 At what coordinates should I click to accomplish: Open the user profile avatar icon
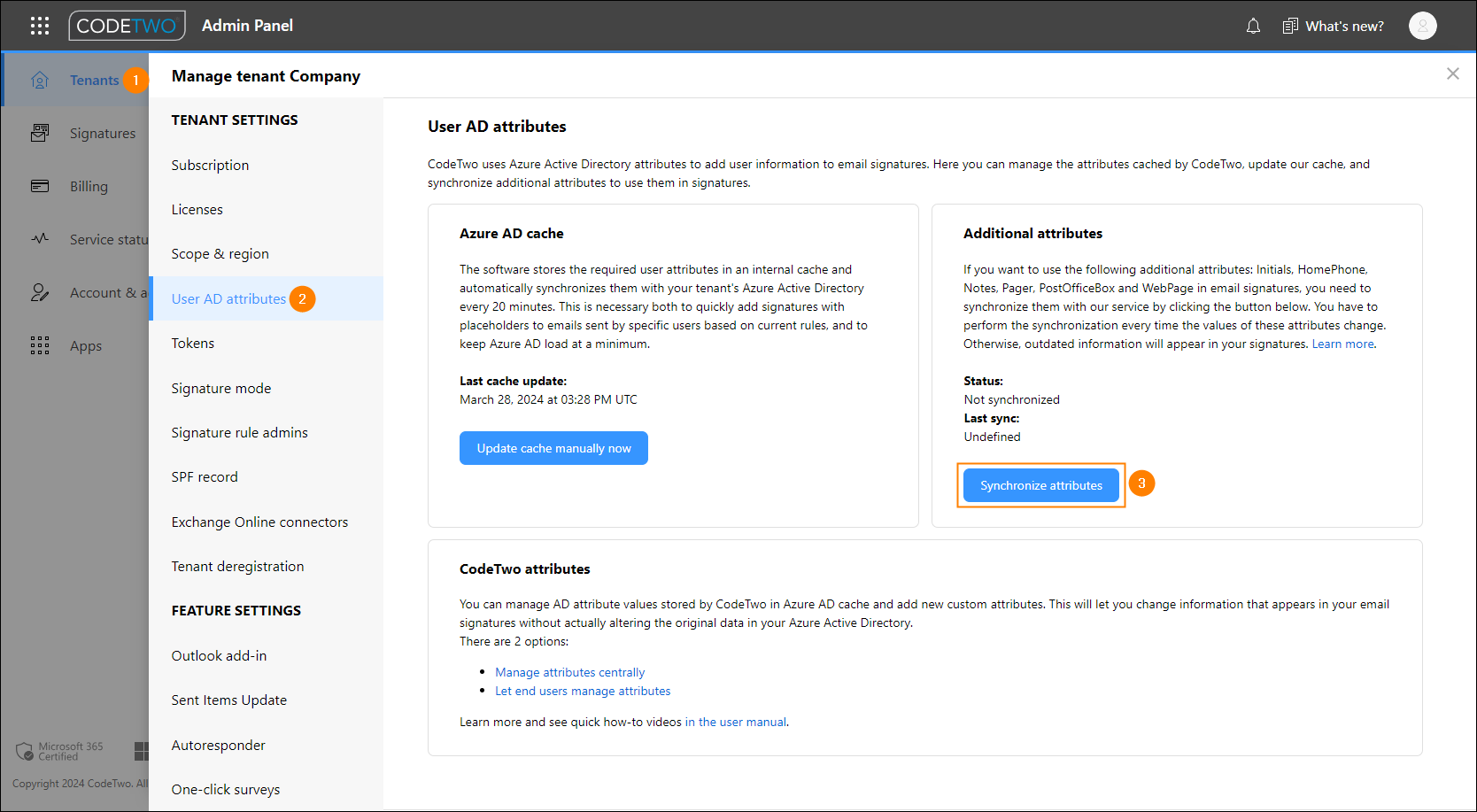tap(1423, 26)
